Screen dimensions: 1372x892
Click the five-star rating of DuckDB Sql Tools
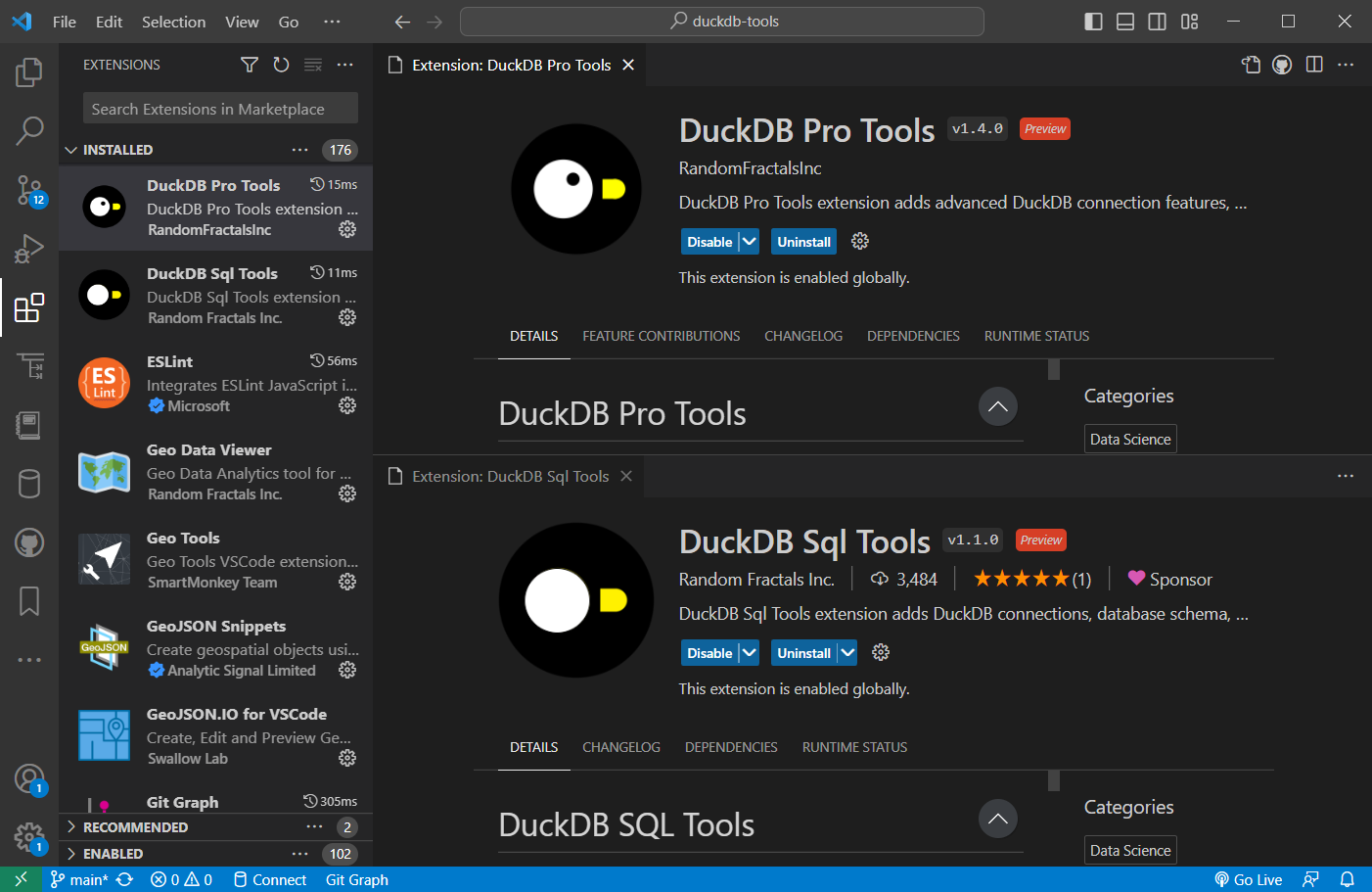1032,579
